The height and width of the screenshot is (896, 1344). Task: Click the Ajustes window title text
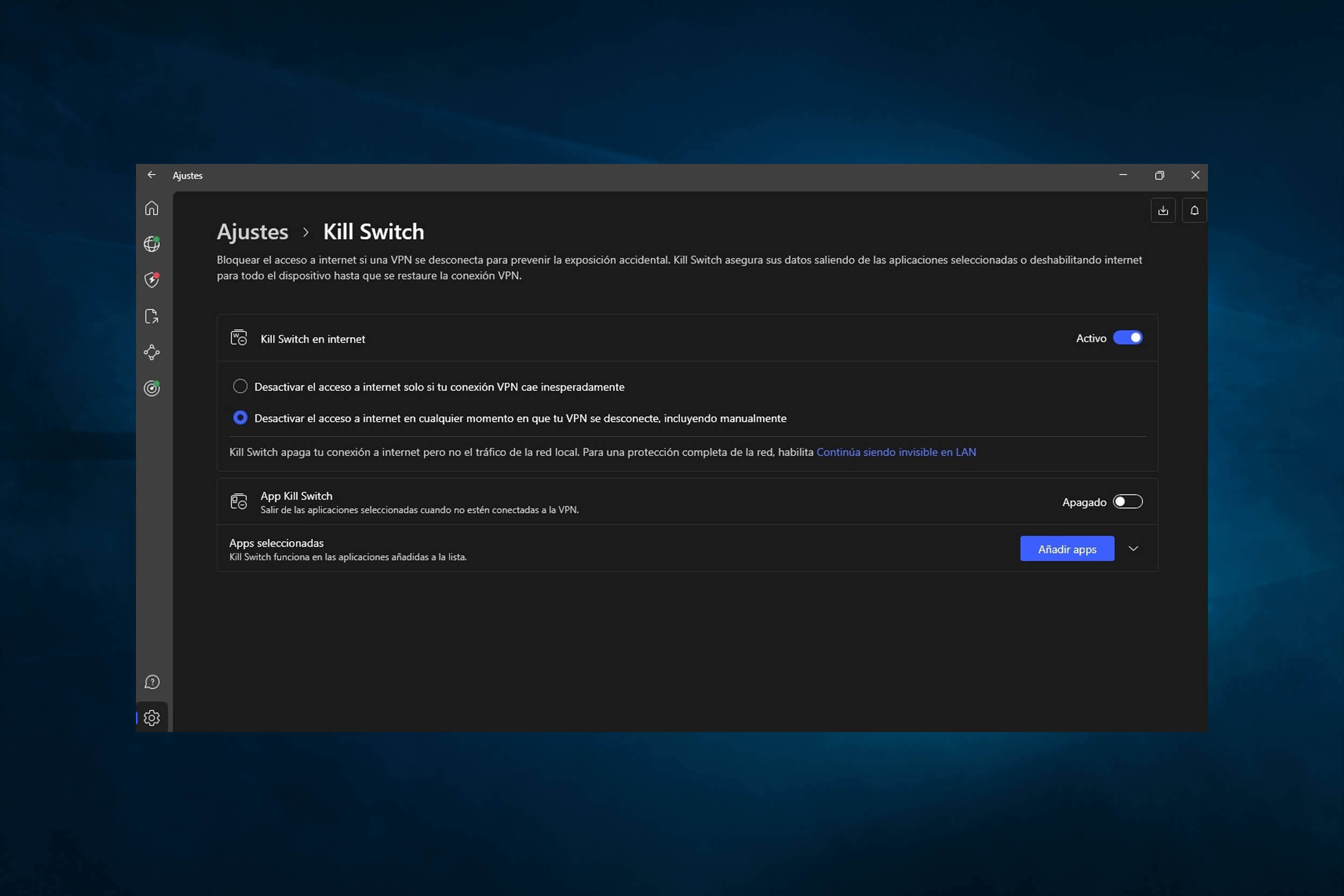188,175
